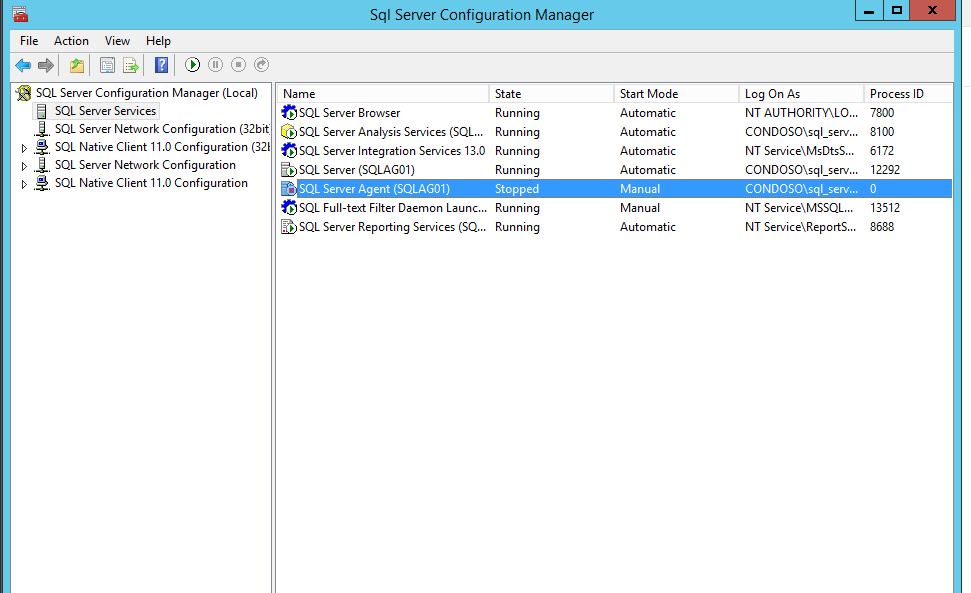The height and width of the screenshot is (593, 971).
Task: Expand the SQL Native Client 11.0 Configuration node
Action: click(x=24, y=184)
